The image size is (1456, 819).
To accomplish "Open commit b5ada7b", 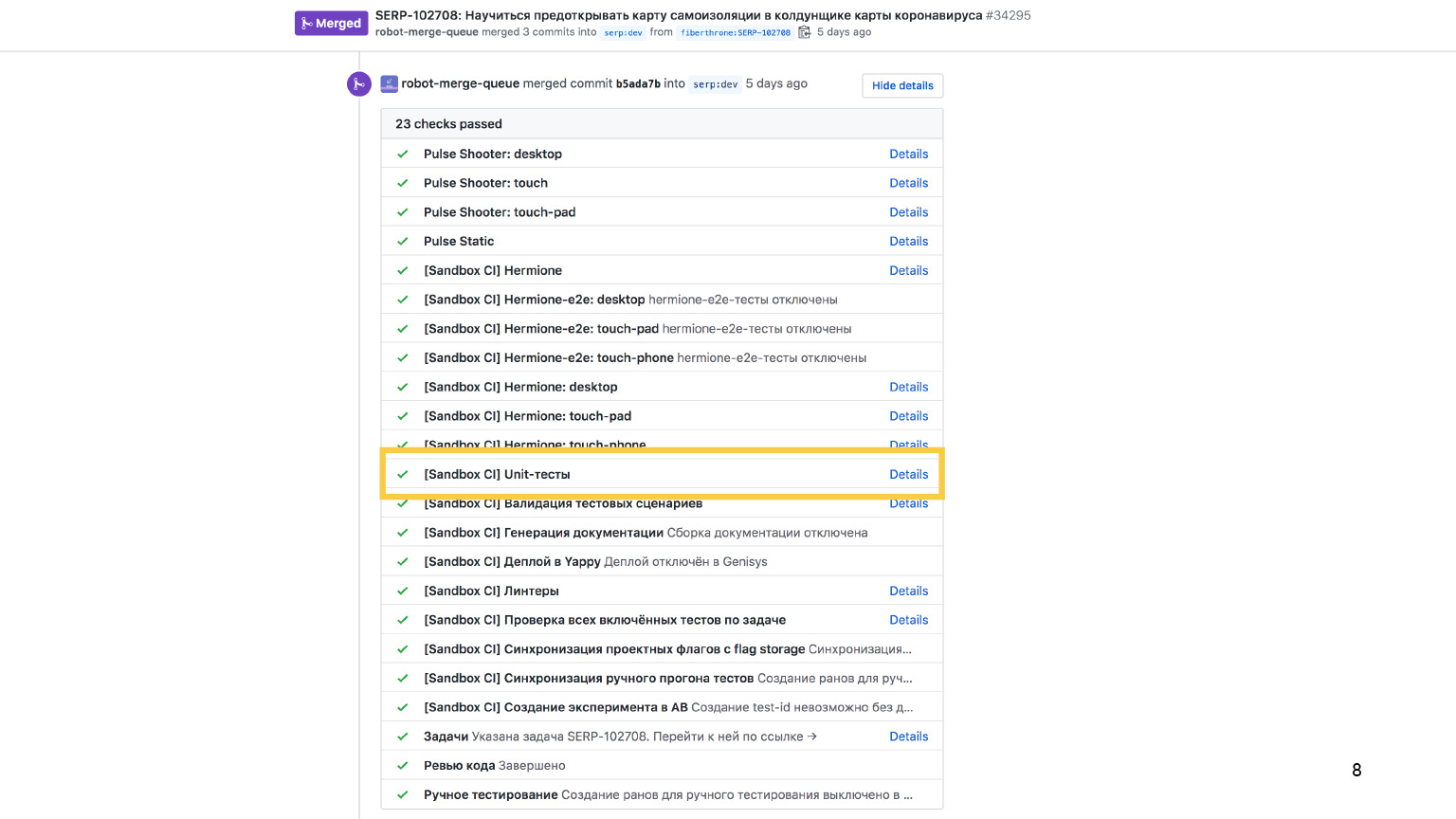I will 638,83.
